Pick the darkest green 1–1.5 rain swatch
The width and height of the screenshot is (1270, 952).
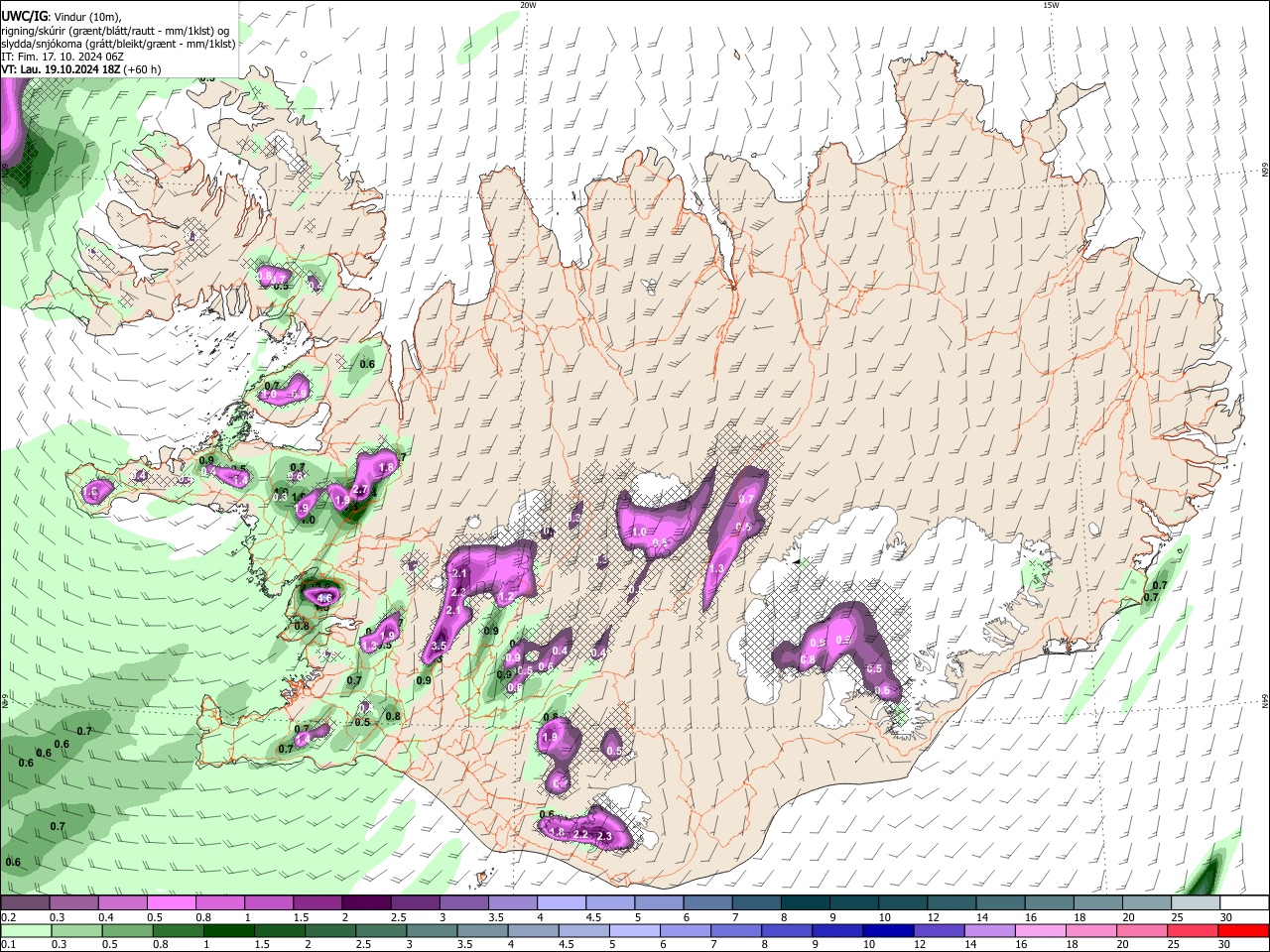228,931
